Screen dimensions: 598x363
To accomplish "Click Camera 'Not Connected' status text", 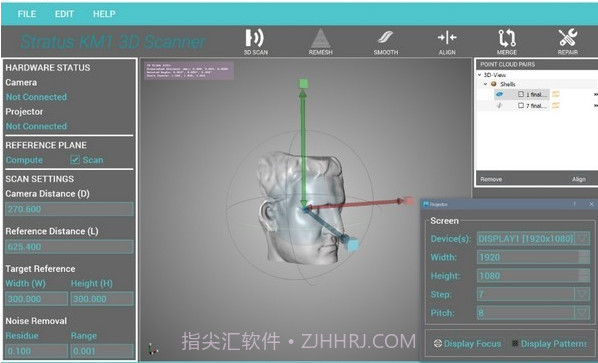I will point(36,97).
